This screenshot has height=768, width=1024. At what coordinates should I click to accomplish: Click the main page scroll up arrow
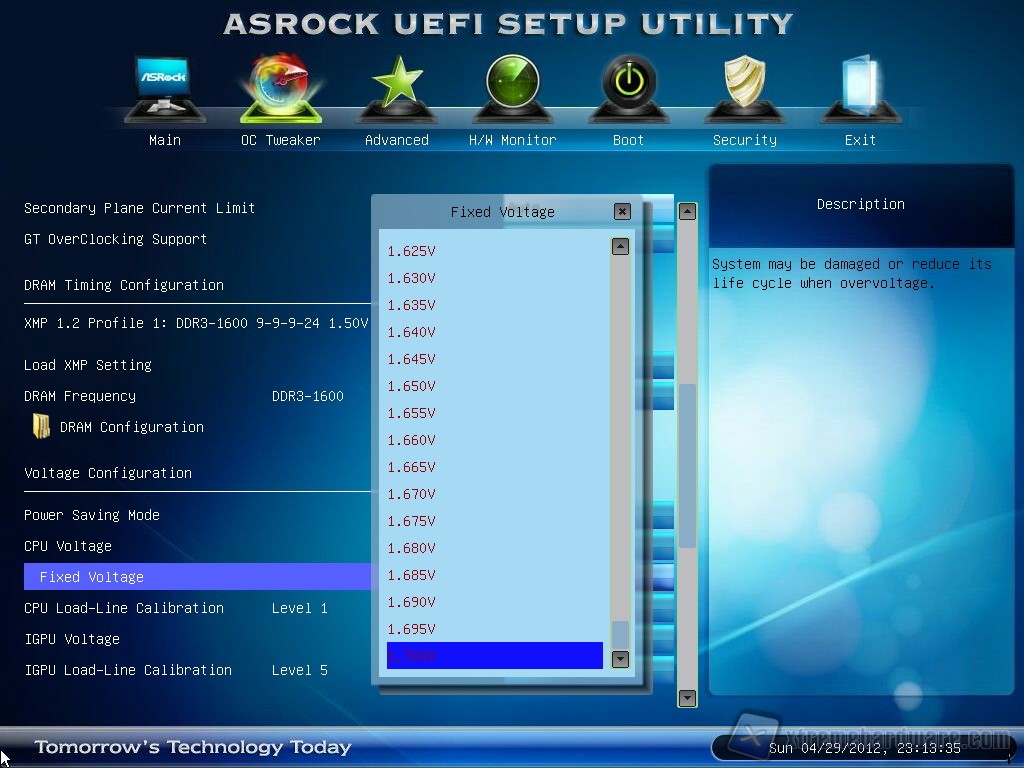[687, 212]
